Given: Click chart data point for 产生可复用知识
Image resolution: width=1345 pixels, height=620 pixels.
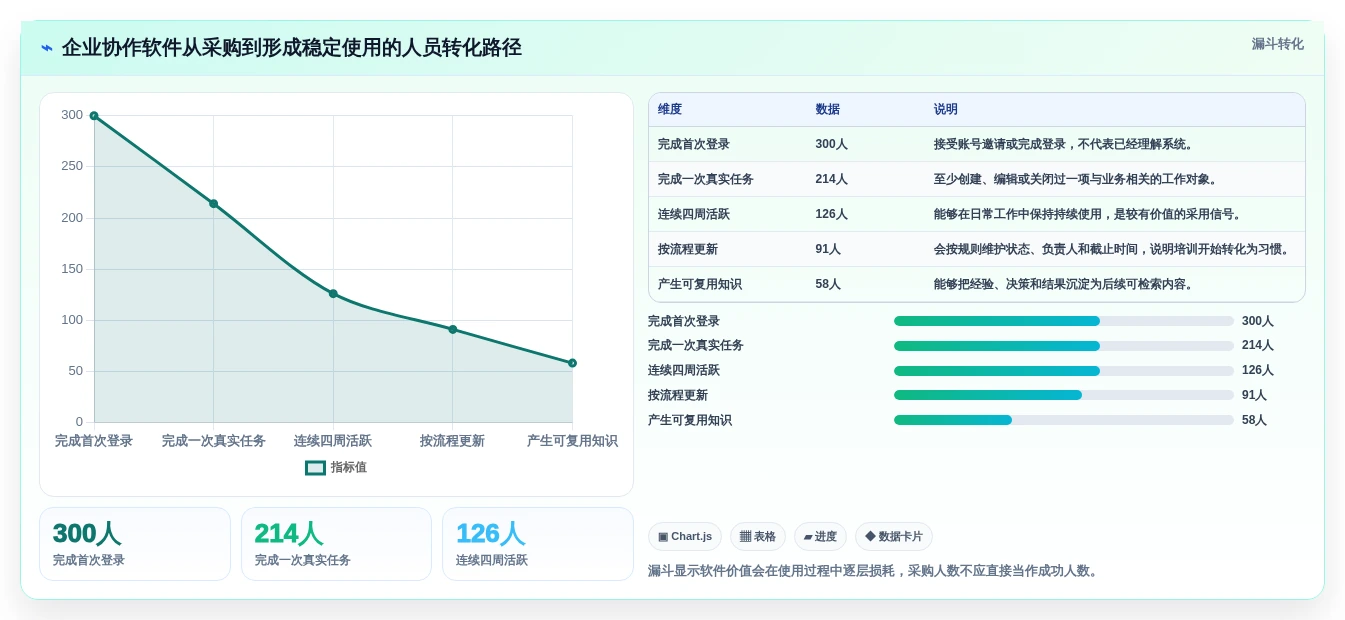Looking at the screenshot, I should point(572,363).
